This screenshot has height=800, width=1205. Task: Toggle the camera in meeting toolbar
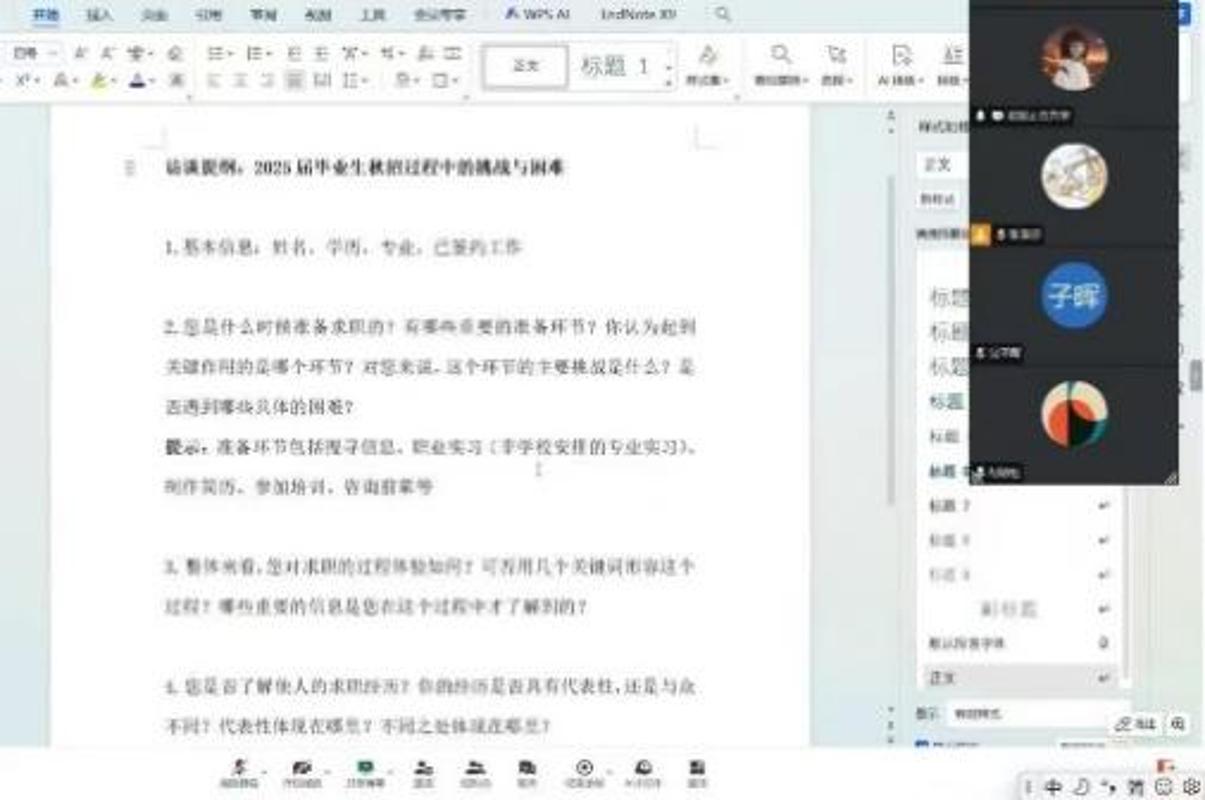point(301,772)
